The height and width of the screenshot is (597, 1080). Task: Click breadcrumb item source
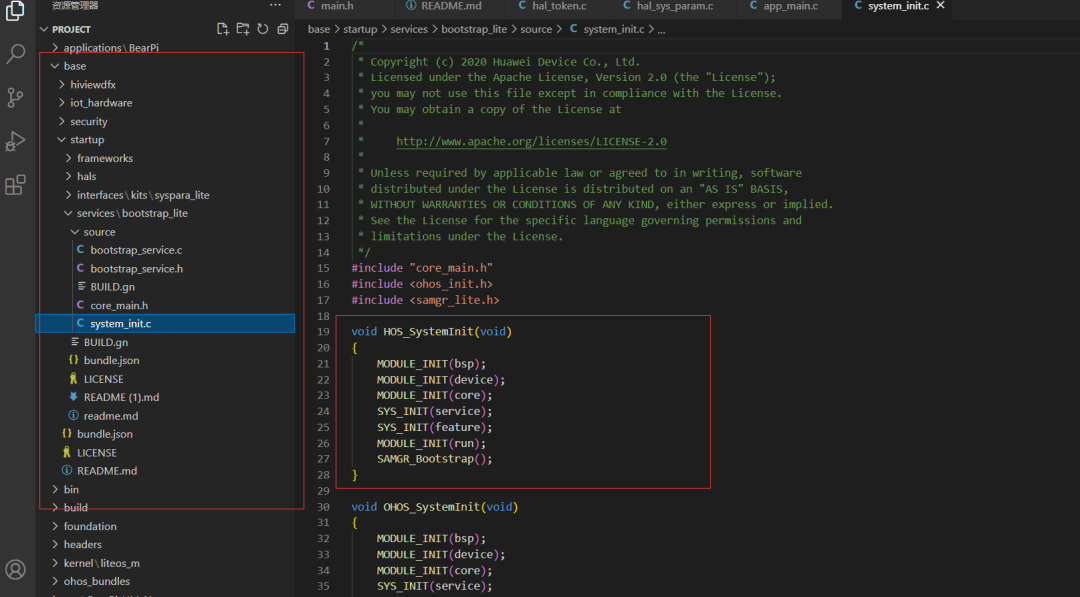pyautogui.click(x=536, y=29)
